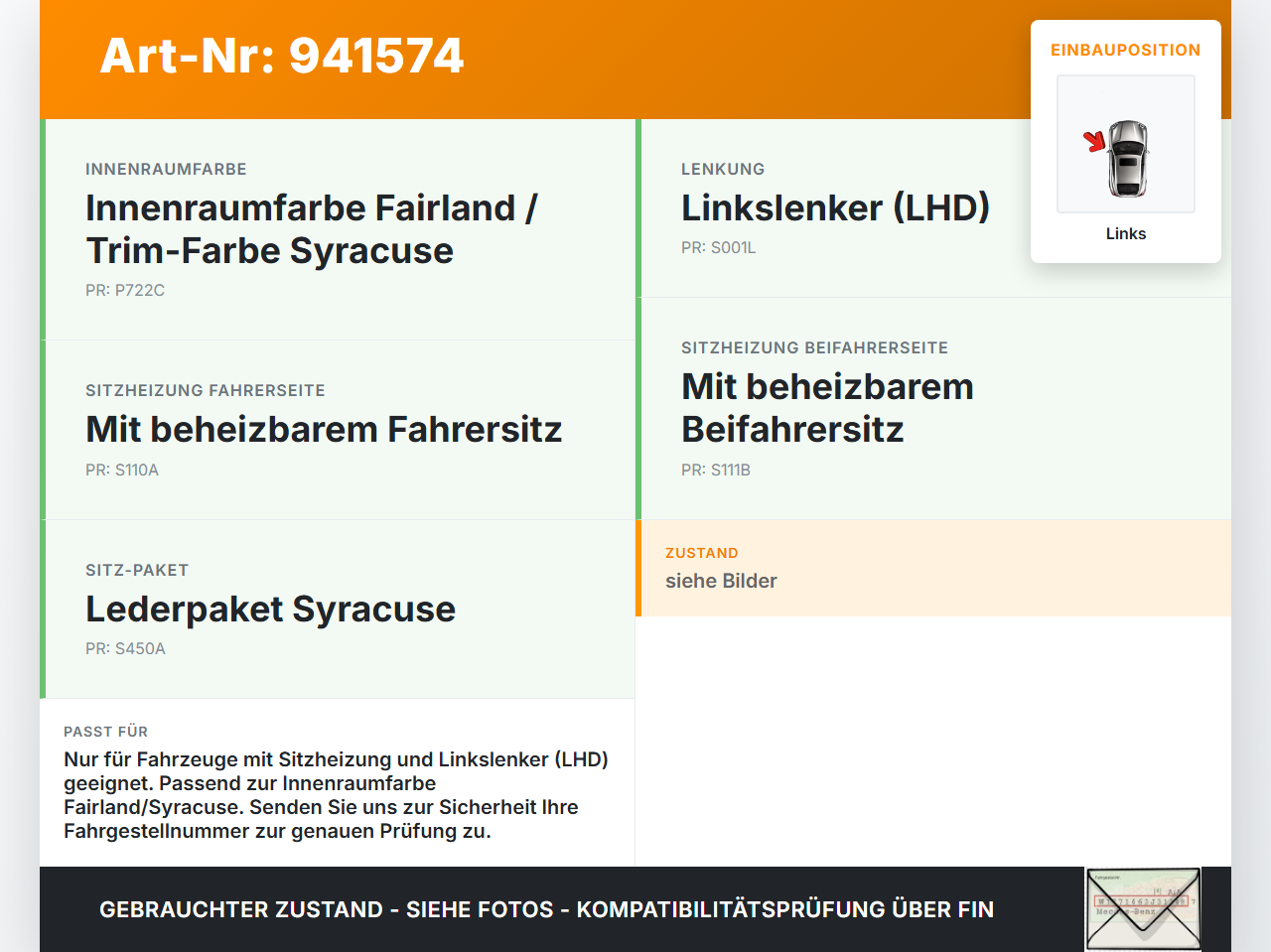Click the ZUSTAND label
The image size is (1271, 952).
pos(702,553)
